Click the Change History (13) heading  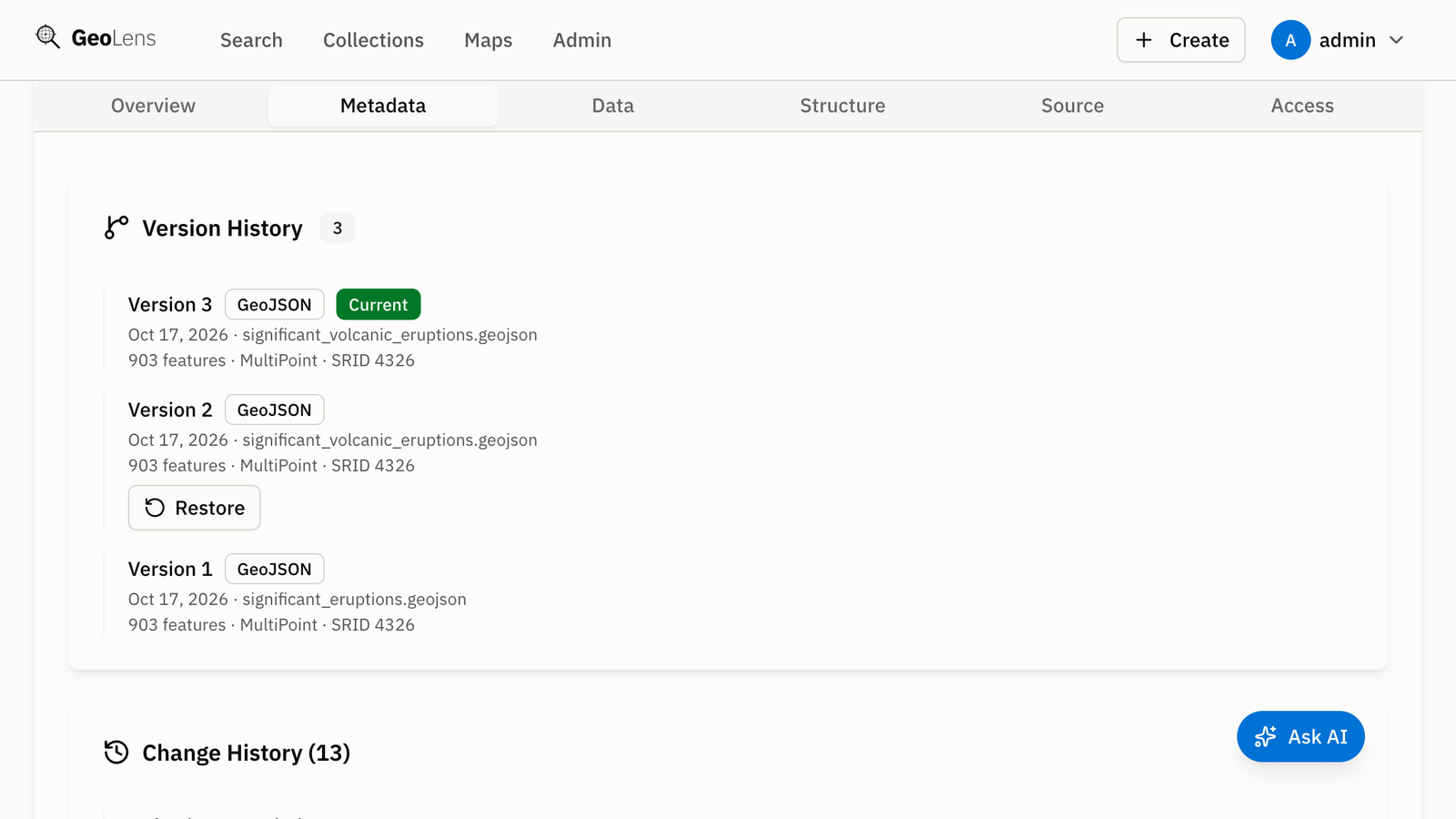click(247, 753)
